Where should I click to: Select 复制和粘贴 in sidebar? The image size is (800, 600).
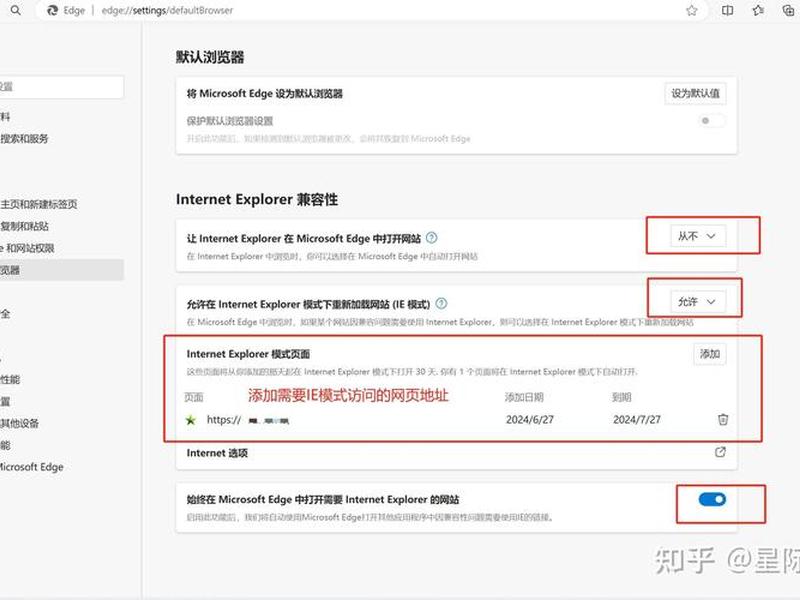point(24,227)
